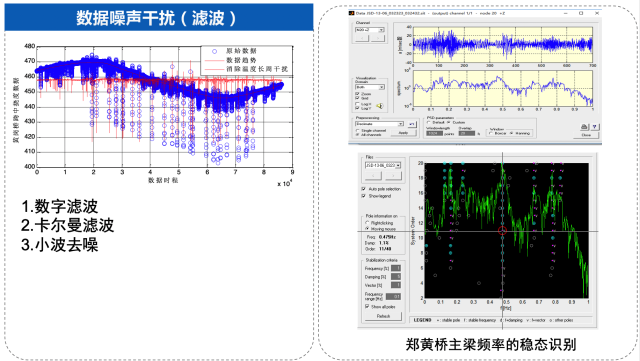Screen dimensions: 640x361
Task: Click the '数据时程' x-axis label
Action: pyautogui.click(x=163, y=180)
